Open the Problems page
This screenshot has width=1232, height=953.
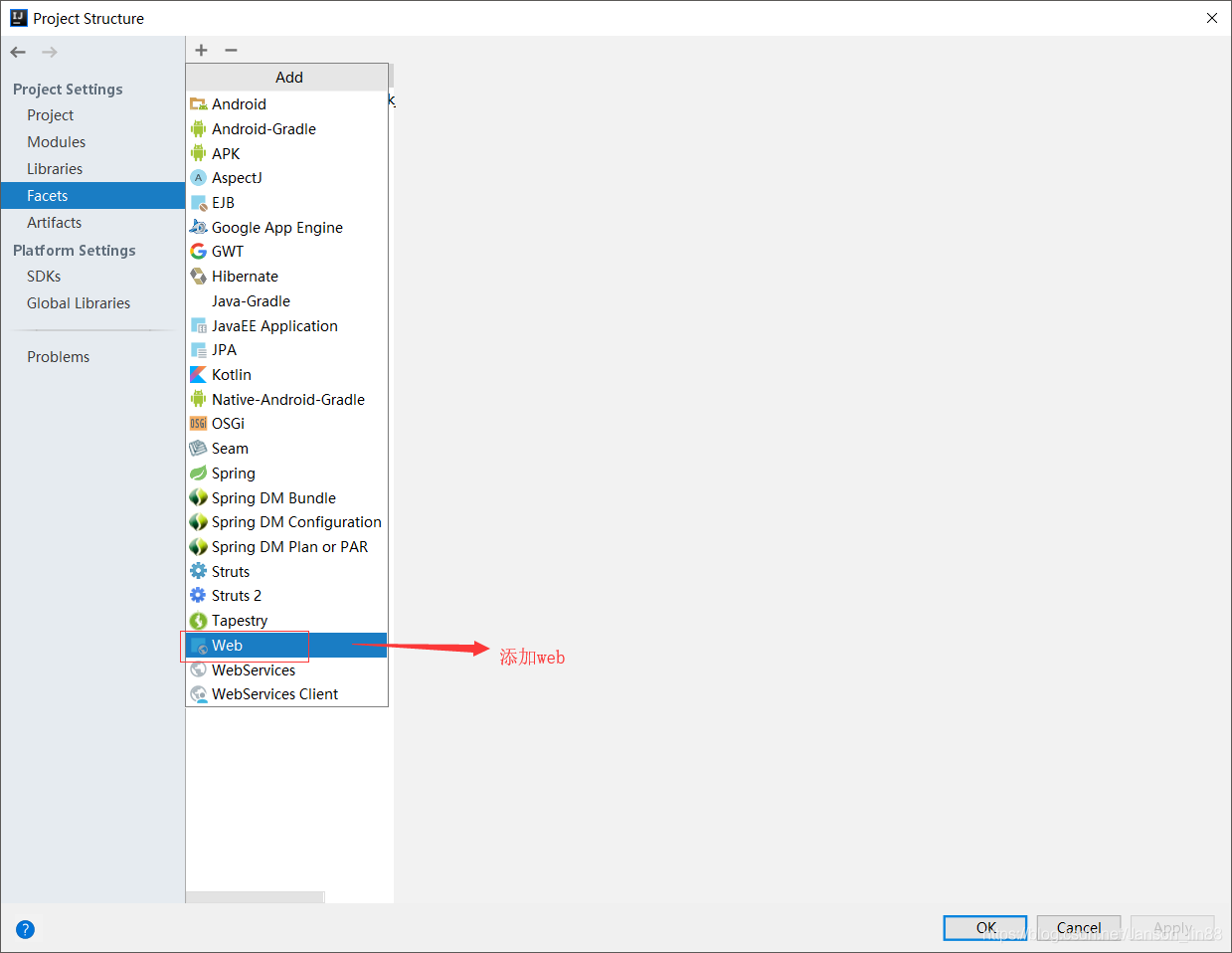click(92, 357)
